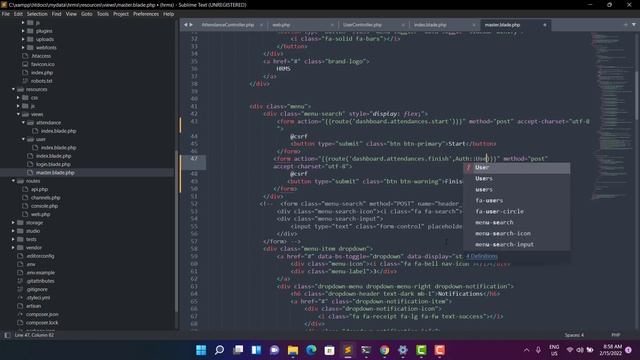Viewport: 640px width, 360px height.
Task: Click unsaved dot on master.blade.php tab
Action: tap(544, 25)
